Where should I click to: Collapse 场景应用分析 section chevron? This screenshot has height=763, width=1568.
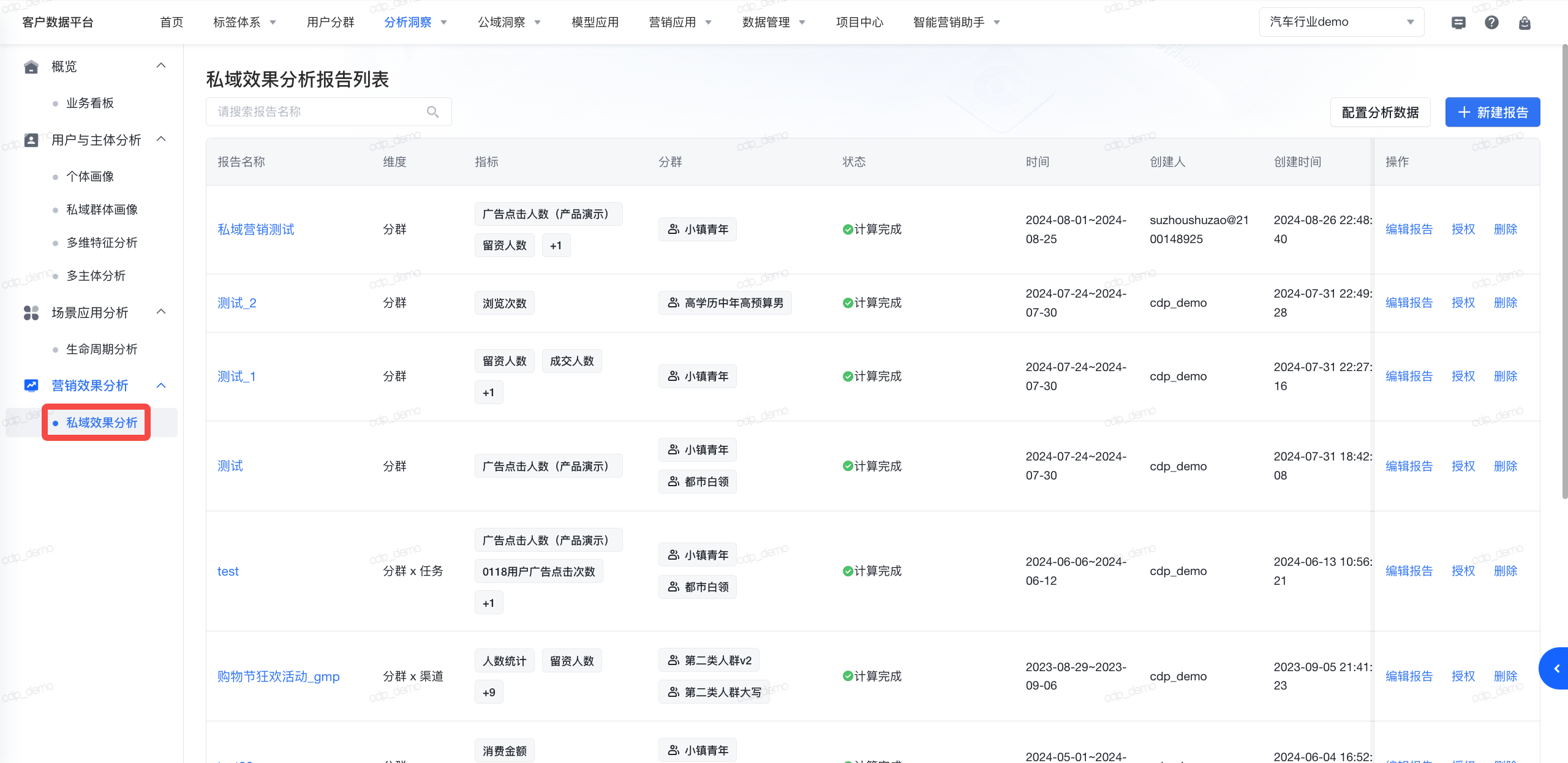[x=161, y=312]
